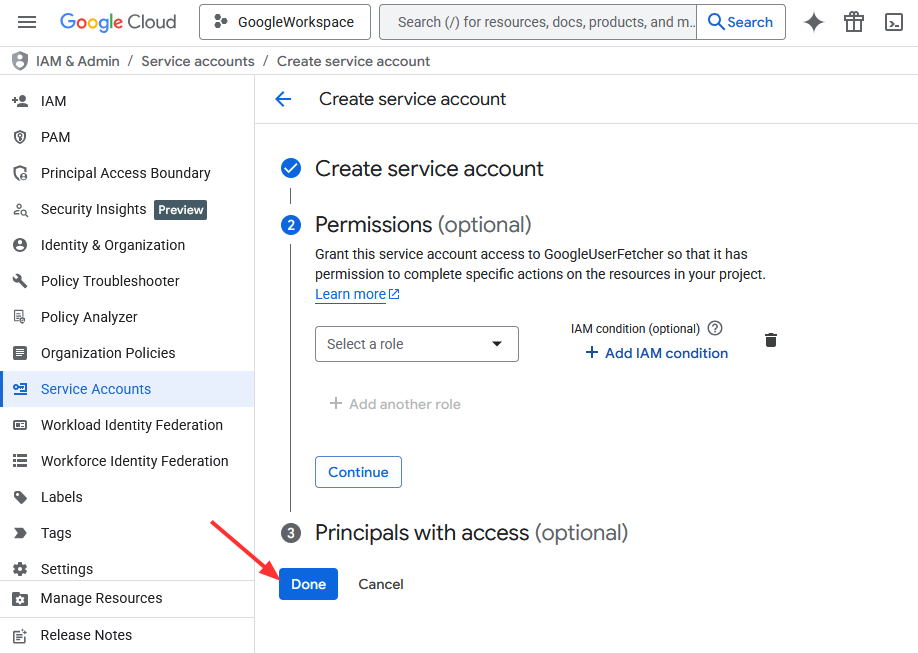
Task: Open the main navigation hamburger menu
Action: pos(27,22)
